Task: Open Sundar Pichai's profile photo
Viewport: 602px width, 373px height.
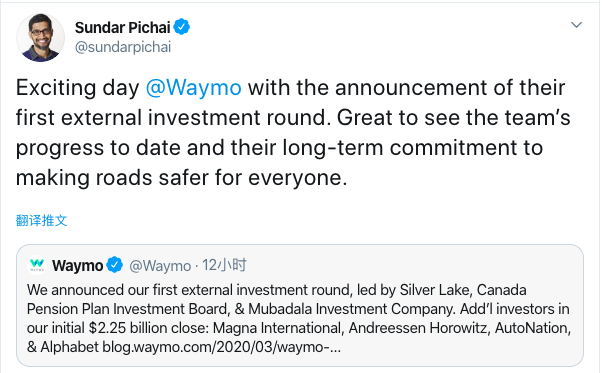Action: [x=40, y=38]
